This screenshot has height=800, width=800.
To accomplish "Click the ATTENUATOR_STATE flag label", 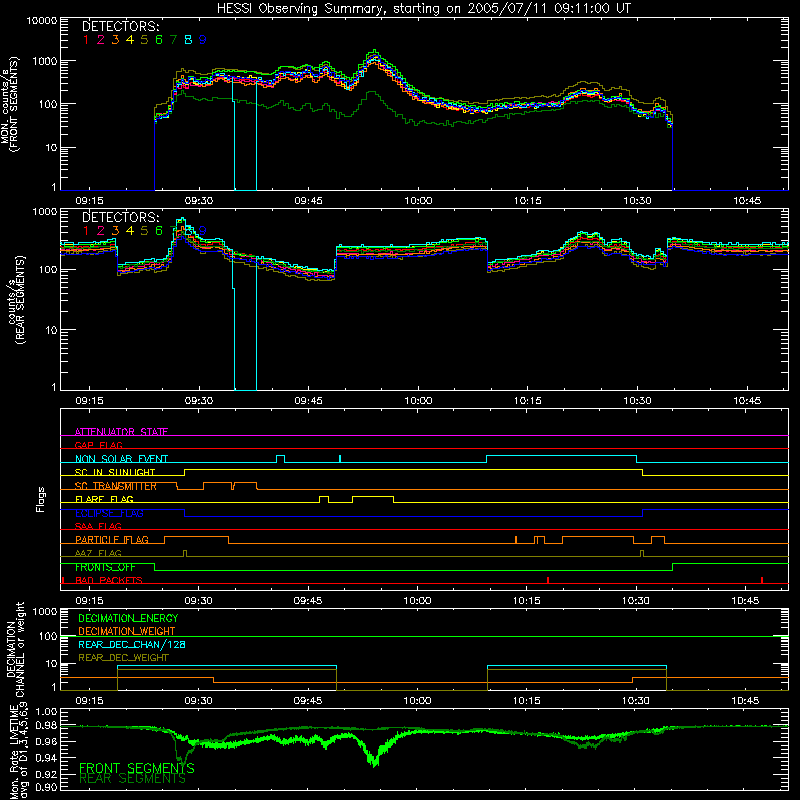I will click(x=121, y=432).
